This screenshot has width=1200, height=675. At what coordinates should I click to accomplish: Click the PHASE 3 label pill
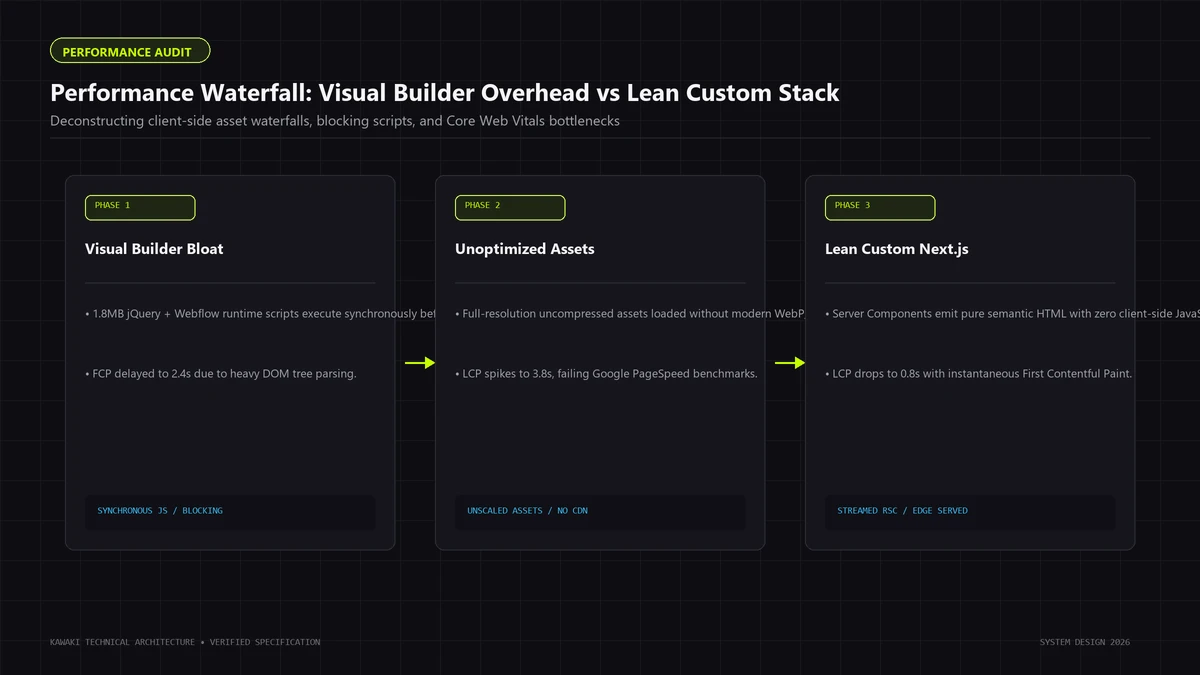tap(880, 207)
